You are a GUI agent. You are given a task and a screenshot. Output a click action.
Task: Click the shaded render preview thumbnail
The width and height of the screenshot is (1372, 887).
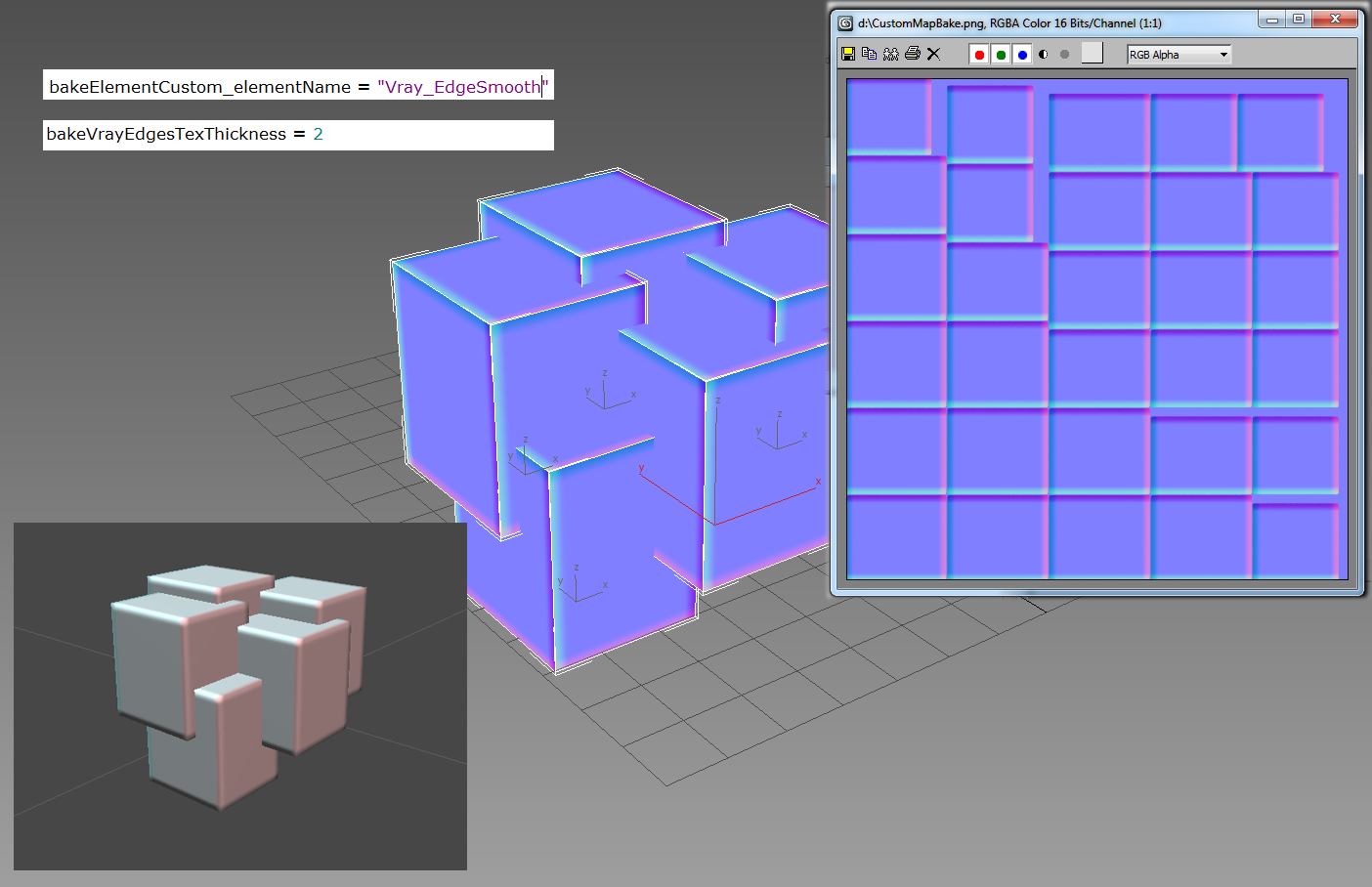click(x=240, y=697)
